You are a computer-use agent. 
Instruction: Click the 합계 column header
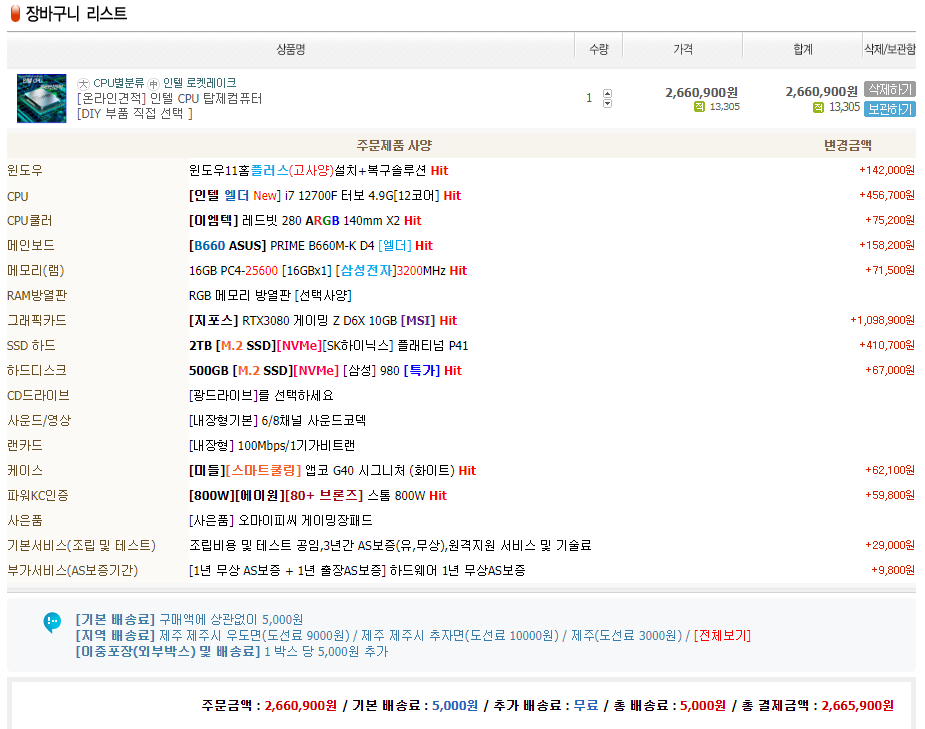(x=803, y=50)
